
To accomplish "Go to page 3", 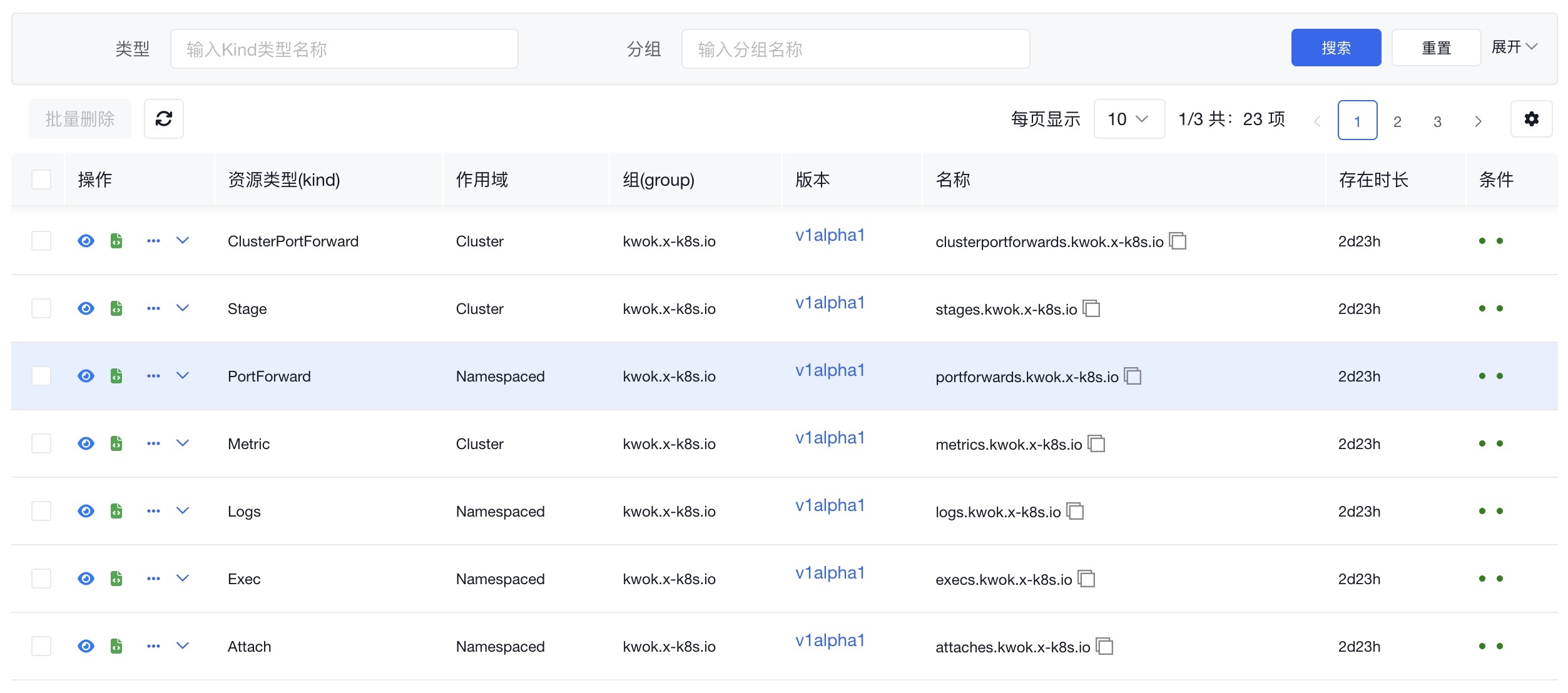I will point(1437,121).
